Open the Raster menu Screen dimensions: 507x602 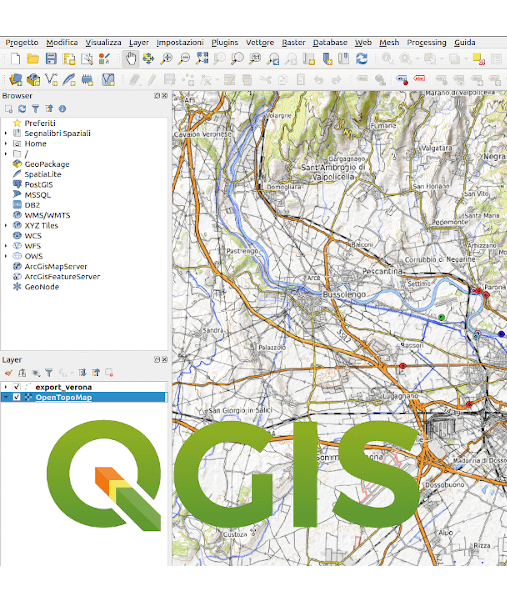coord(294,42)
